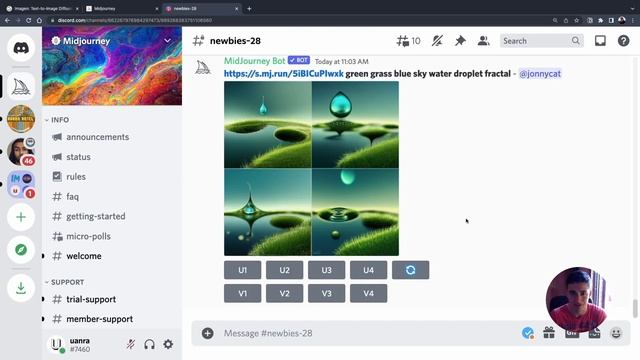
Task: Make variations with V3 button
Action: click(x=327, y=293)
